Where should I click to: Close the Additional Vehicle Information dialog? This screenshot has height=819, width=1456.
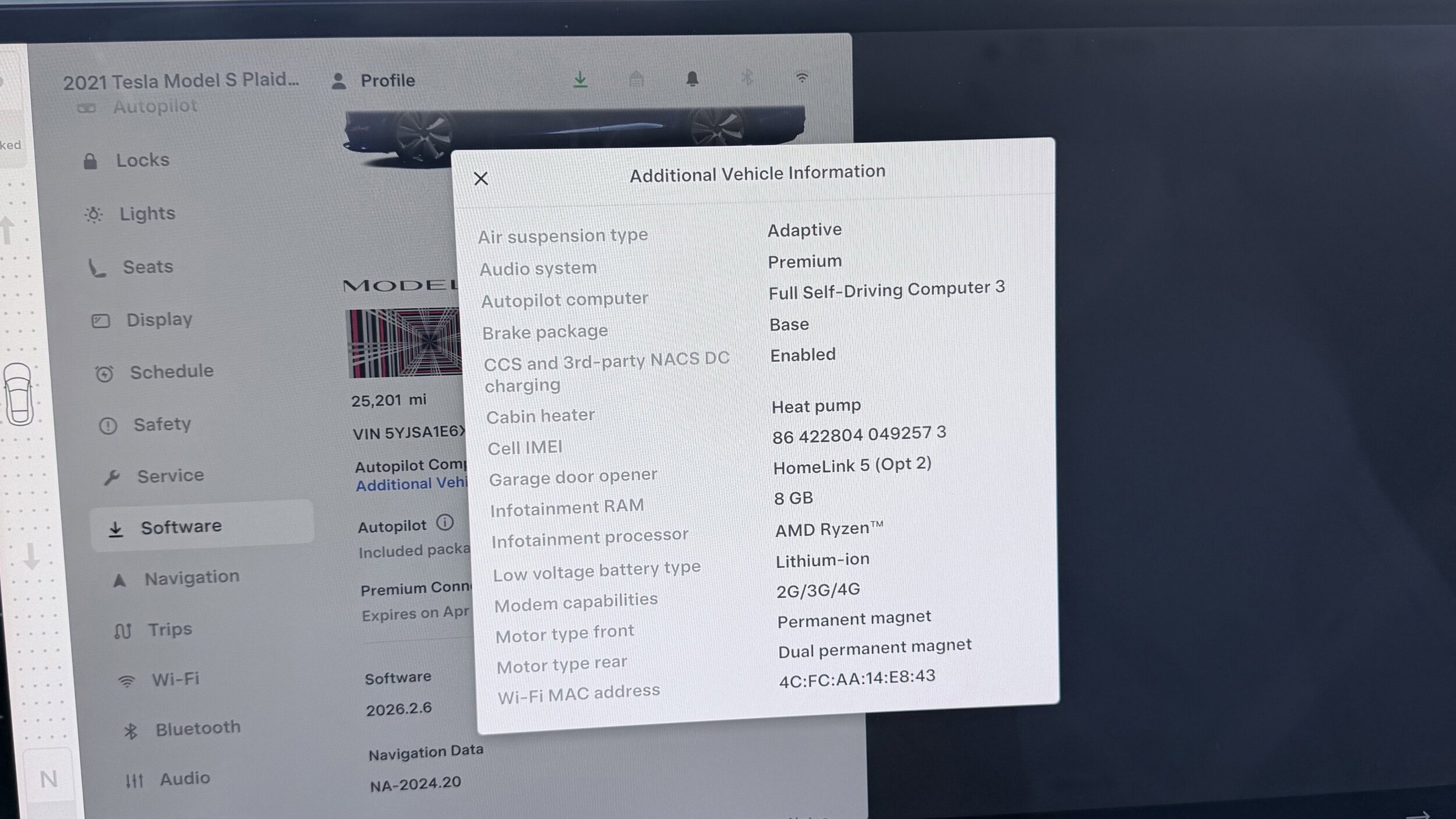(x=480, y=178)
